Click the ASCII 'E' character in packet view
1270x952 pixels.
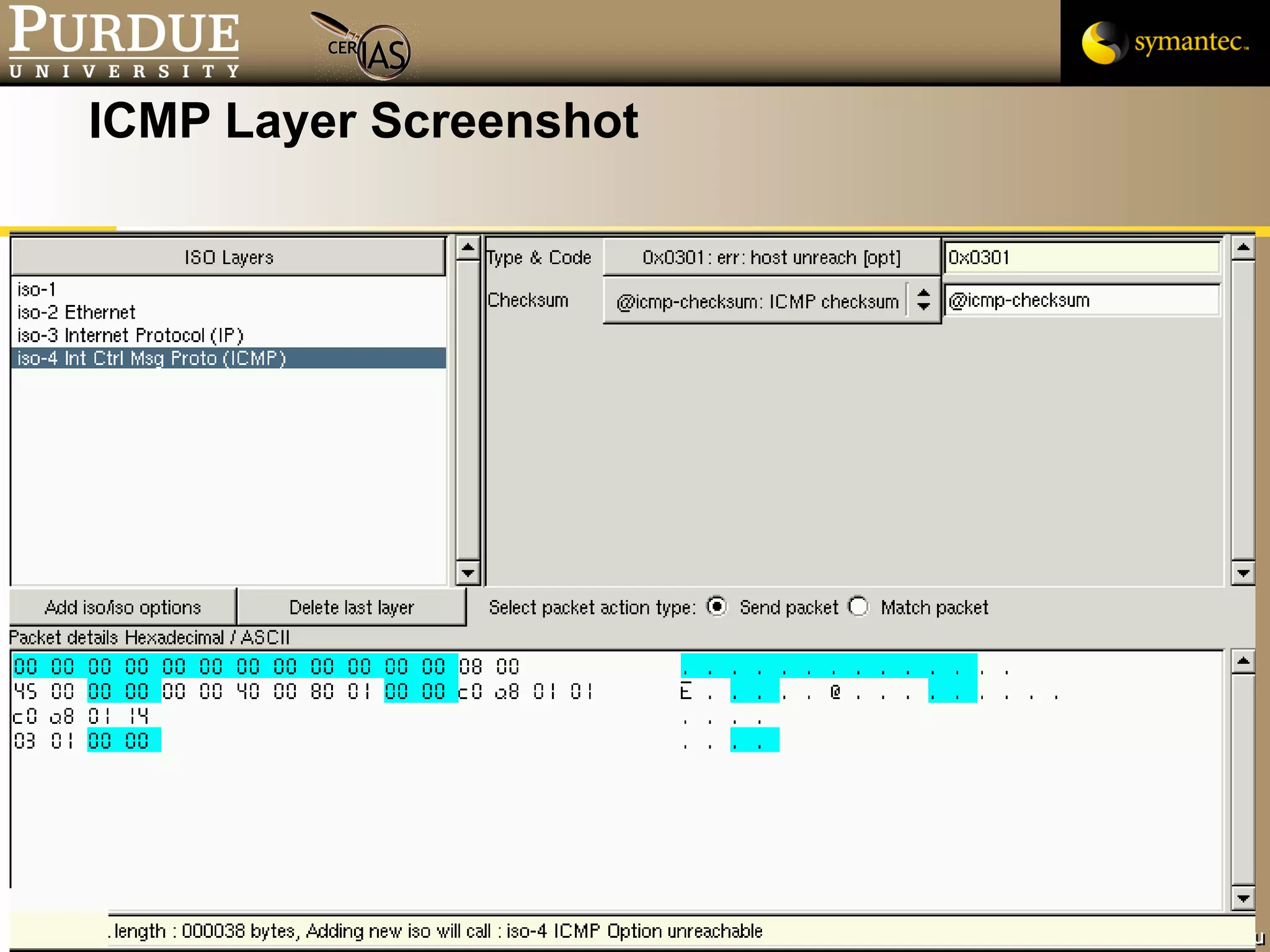click(686, 692)
